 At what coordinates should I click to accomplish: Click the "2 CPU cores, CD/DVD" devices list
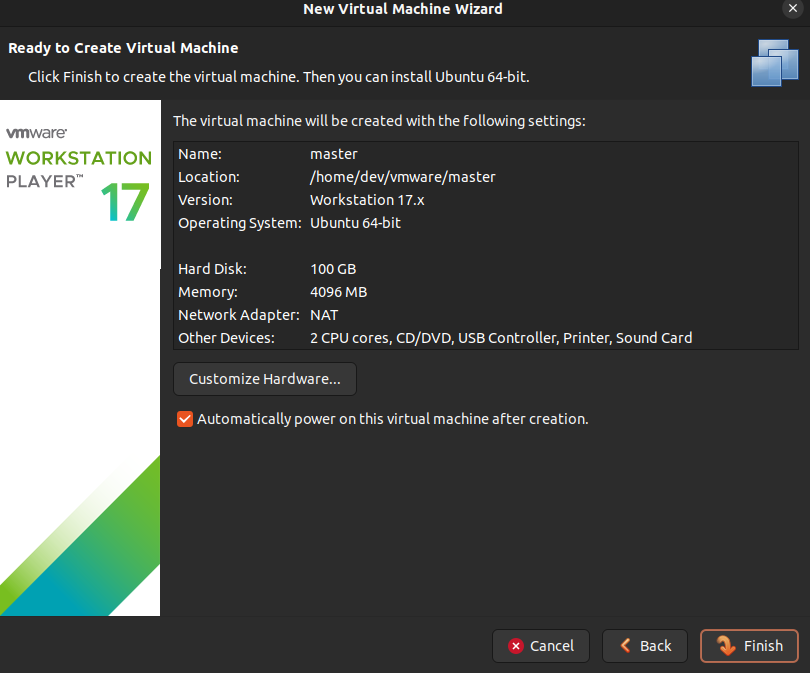pos(501,338)
